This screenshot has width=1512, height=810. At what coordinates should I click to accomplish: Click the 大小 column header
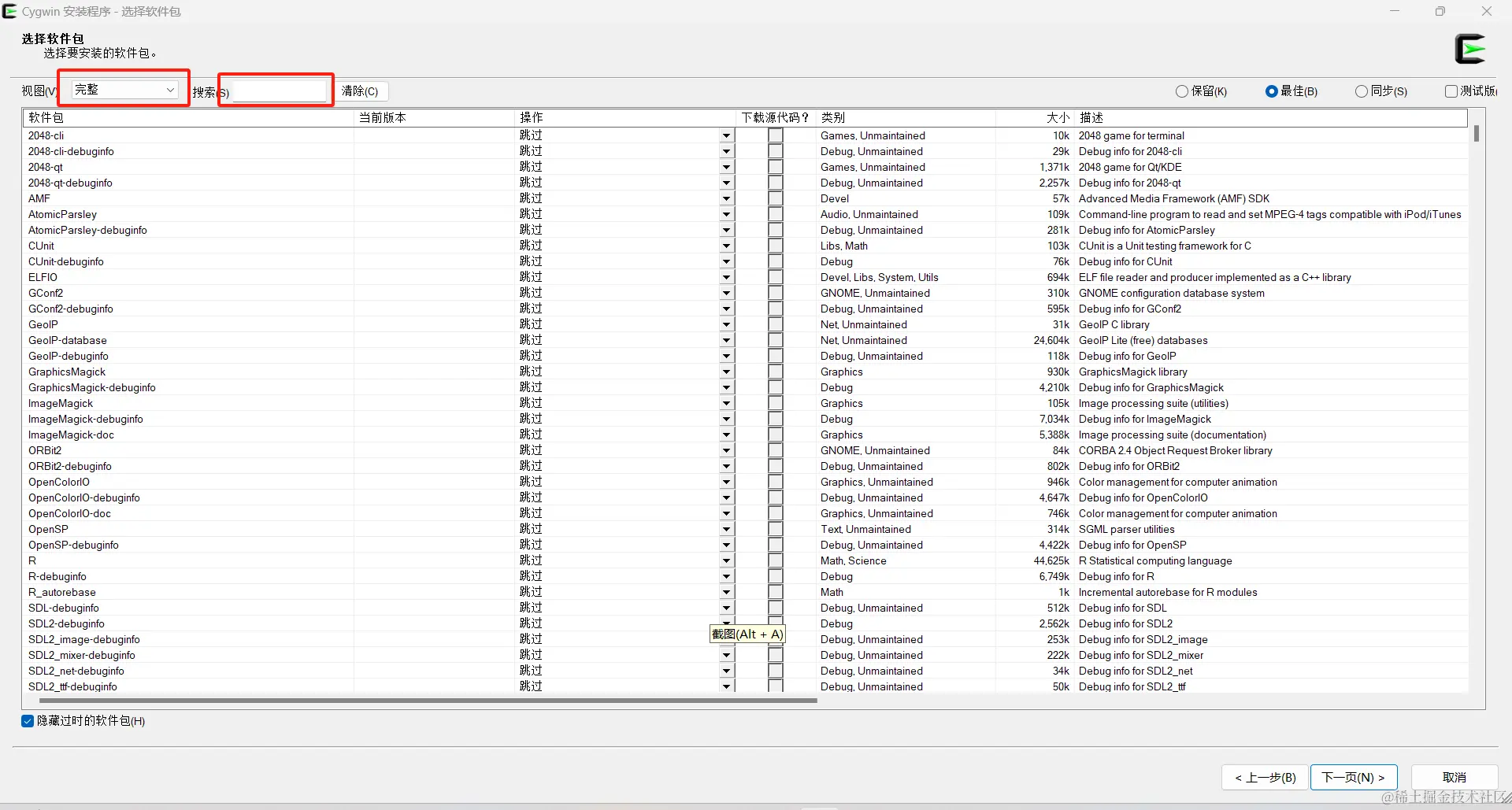pos(1035,117)
